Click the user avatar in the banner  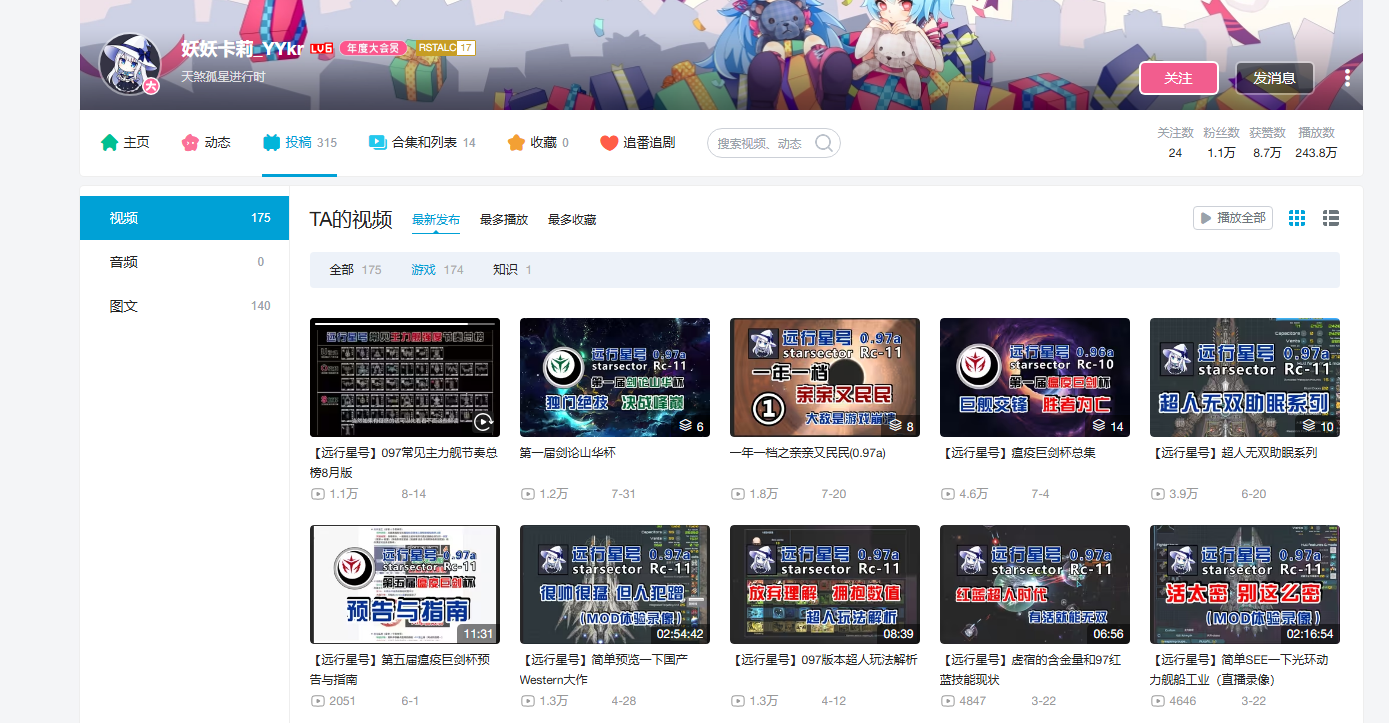coord(130,65)
